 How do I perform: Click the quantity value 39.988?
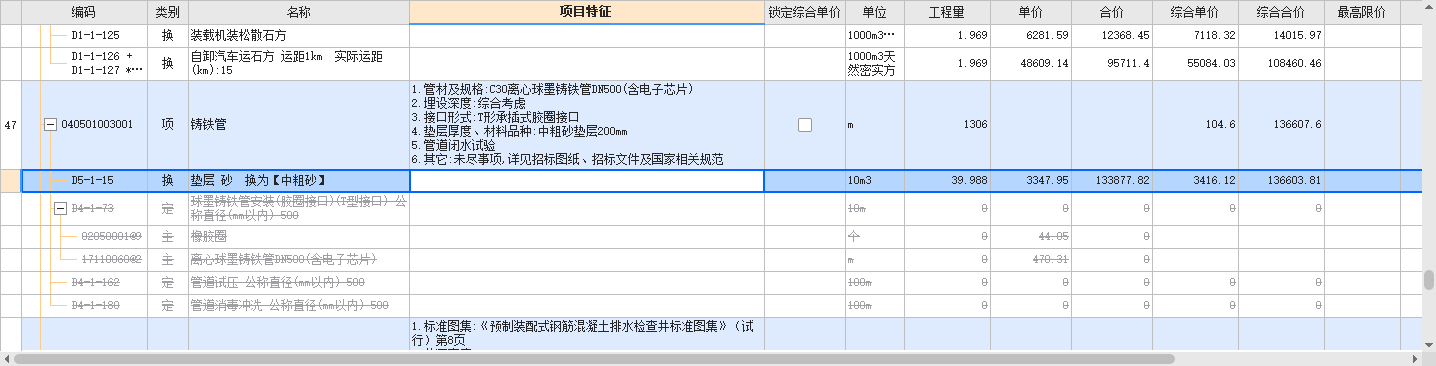pyautogui.click(x=969, y=181)
